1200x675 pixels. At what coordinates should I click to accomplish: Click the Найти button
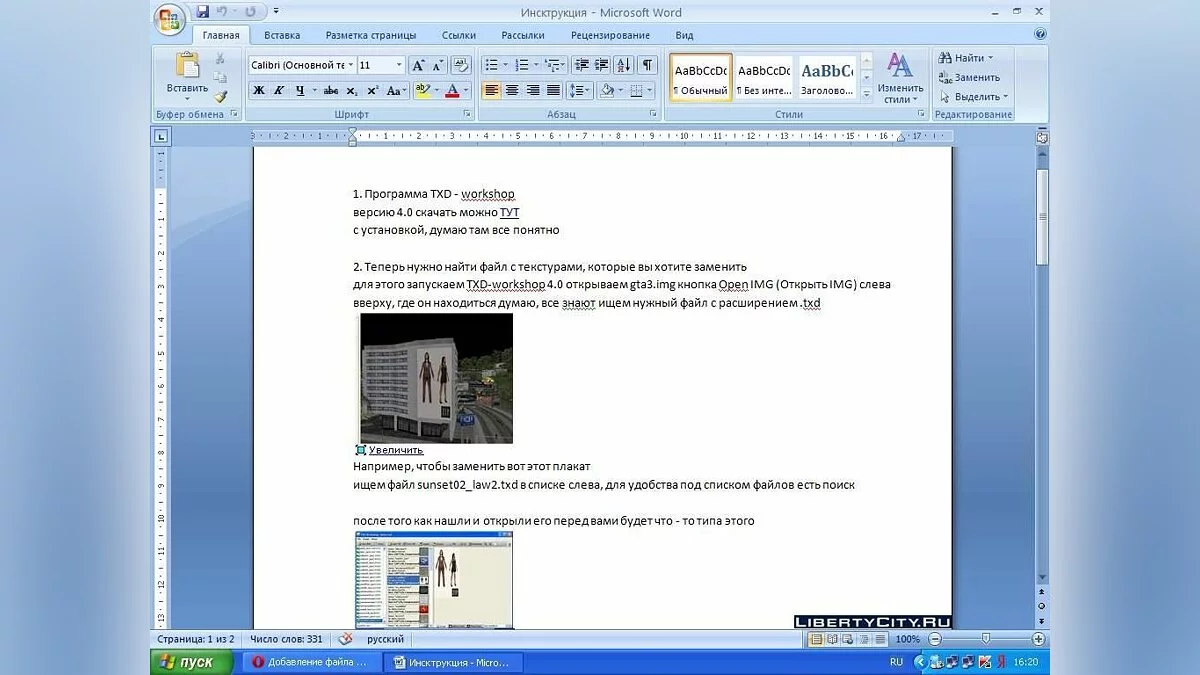(966, 58)
